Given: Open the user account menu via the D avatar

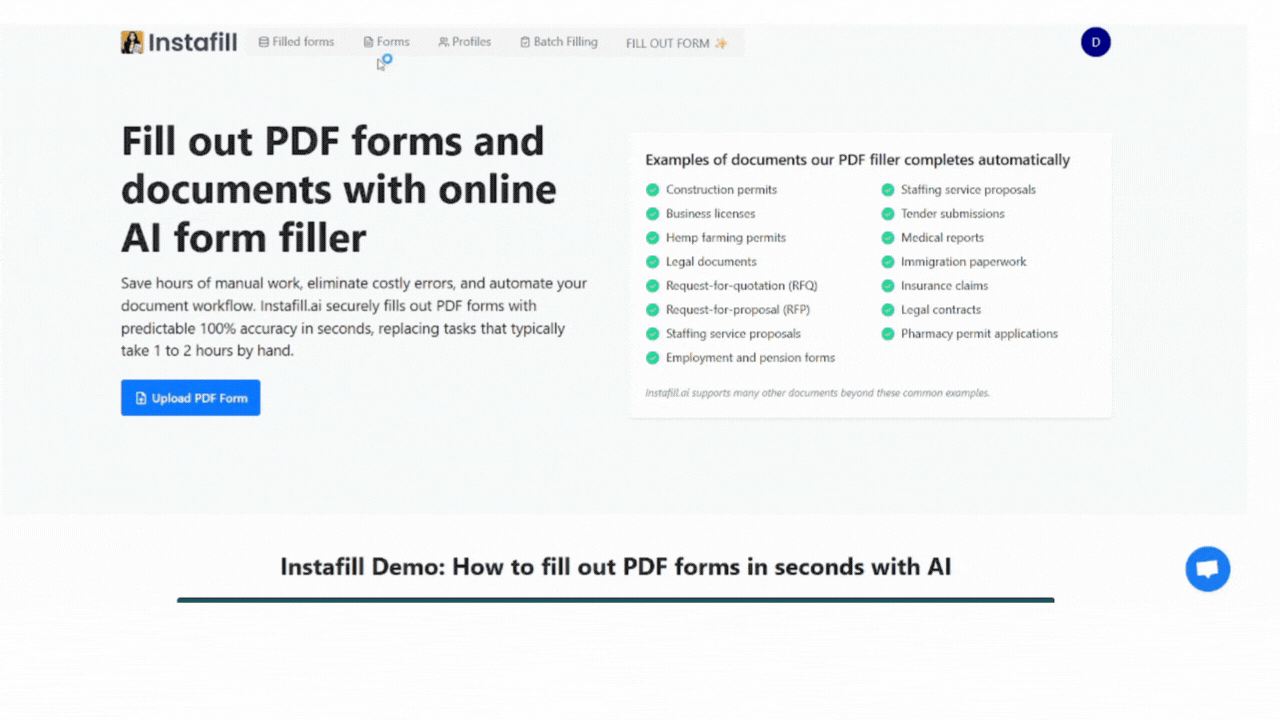Looking at the screenshot, I should (1095, 42).
